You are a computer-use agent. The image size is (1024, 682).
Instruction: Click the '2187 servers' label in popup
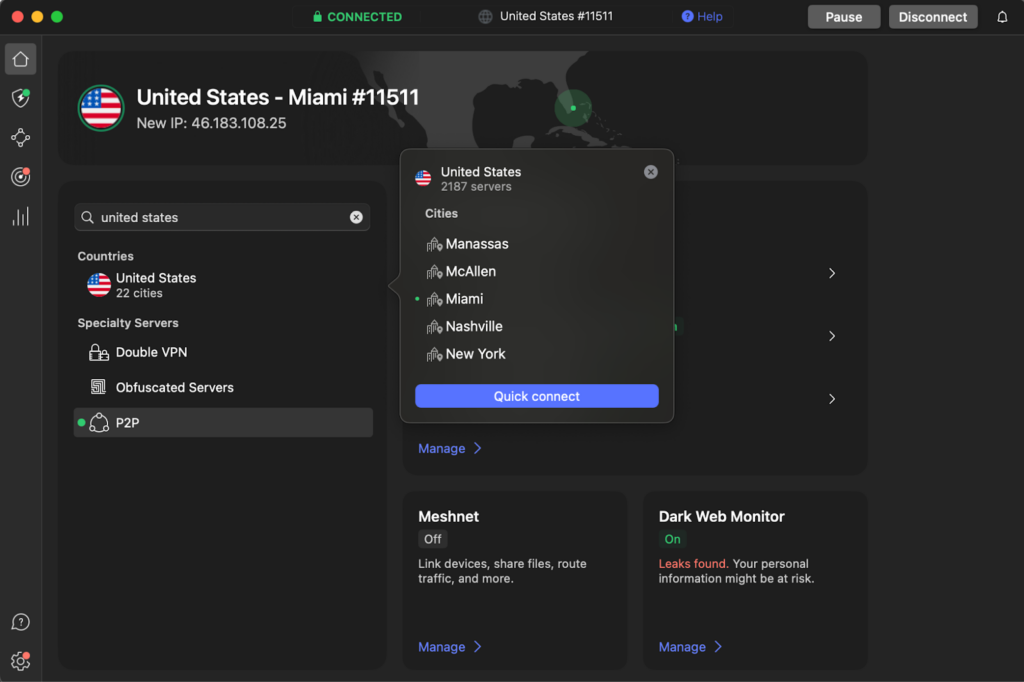pos(475,187)
